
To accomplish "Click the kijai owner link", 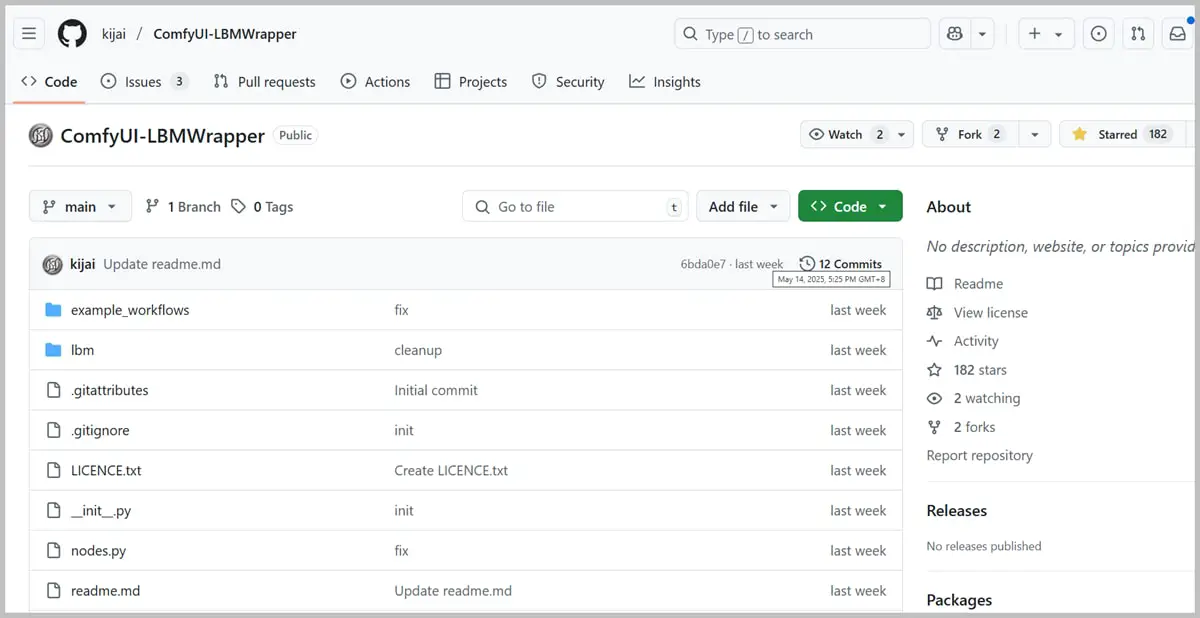I will pos(114,34).
